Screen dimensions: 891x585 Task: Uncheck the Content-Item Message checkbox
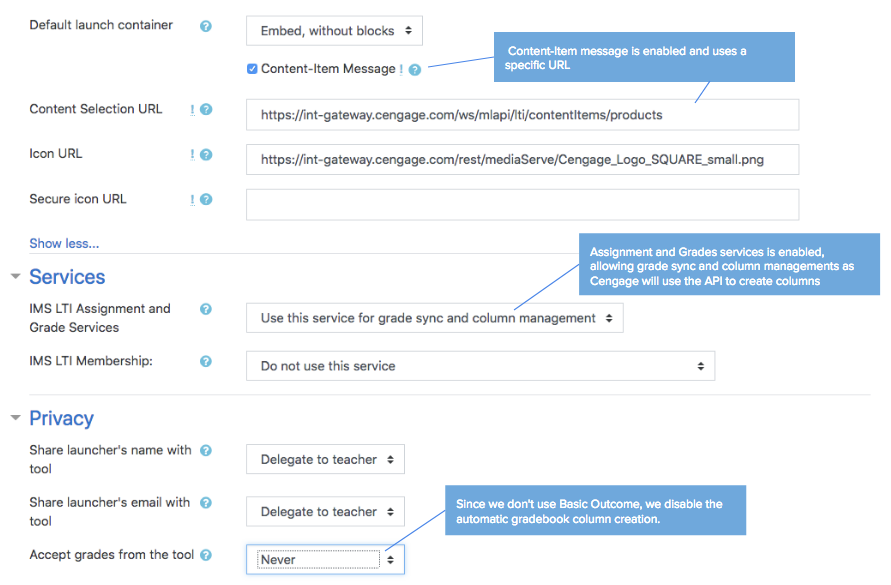[x=252, y=69]
